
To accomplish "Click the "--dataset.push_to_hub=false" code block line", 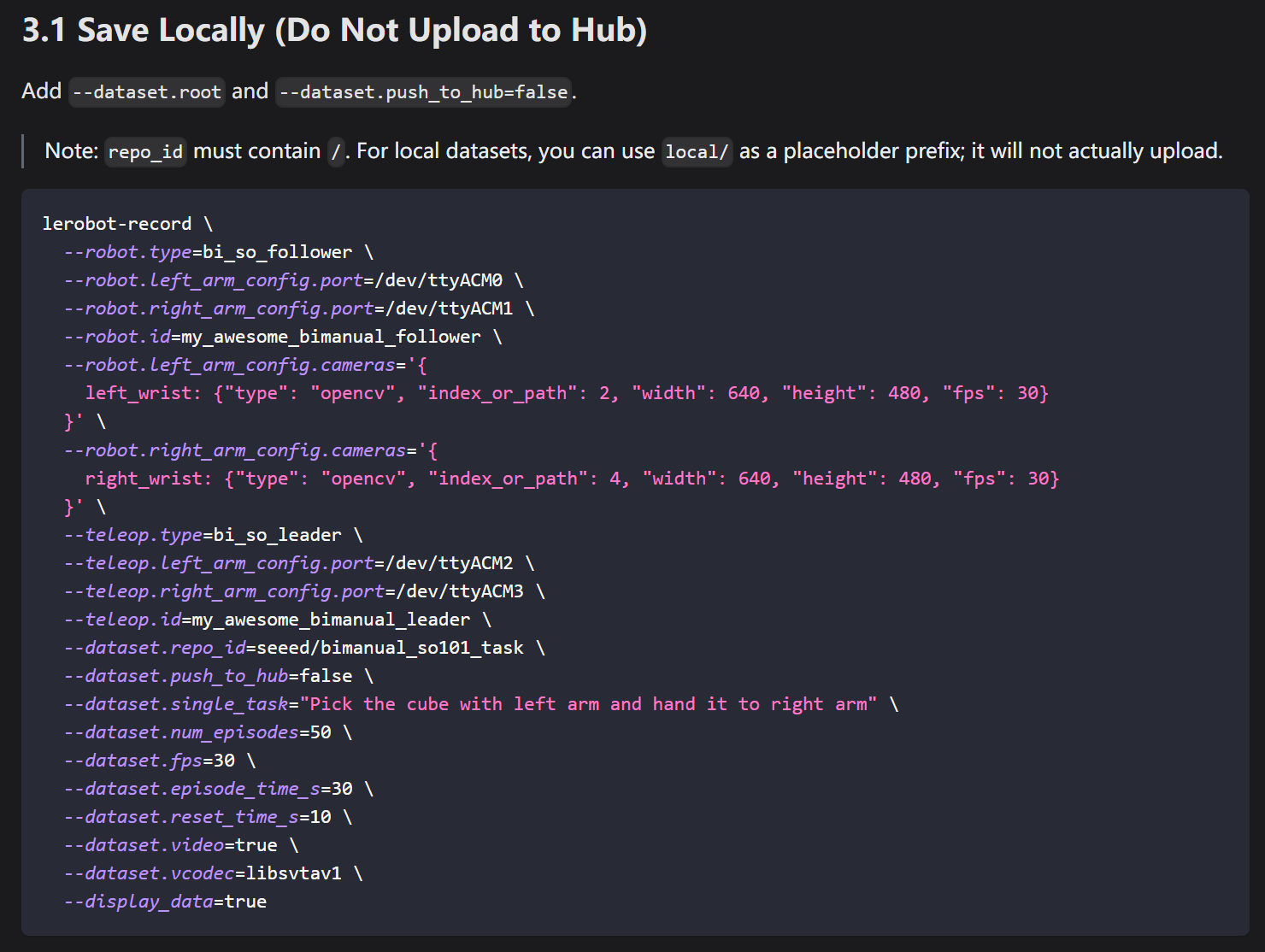I will [x=219, y=676].
